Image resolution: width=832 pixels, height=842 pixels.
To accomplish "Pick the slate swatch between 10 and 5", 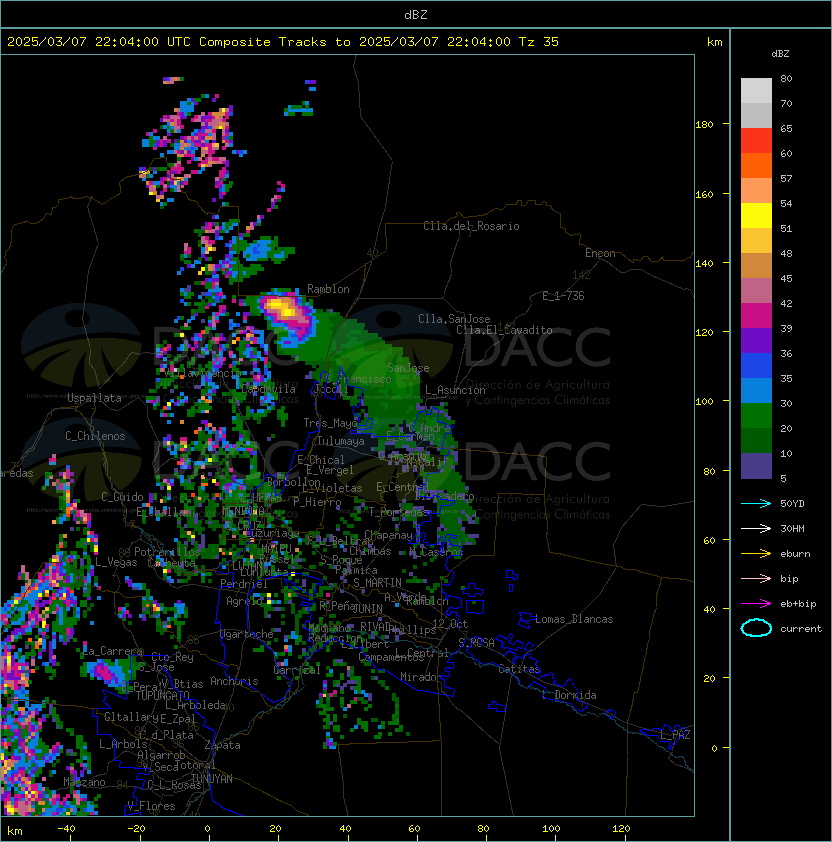I will point(756,466).
